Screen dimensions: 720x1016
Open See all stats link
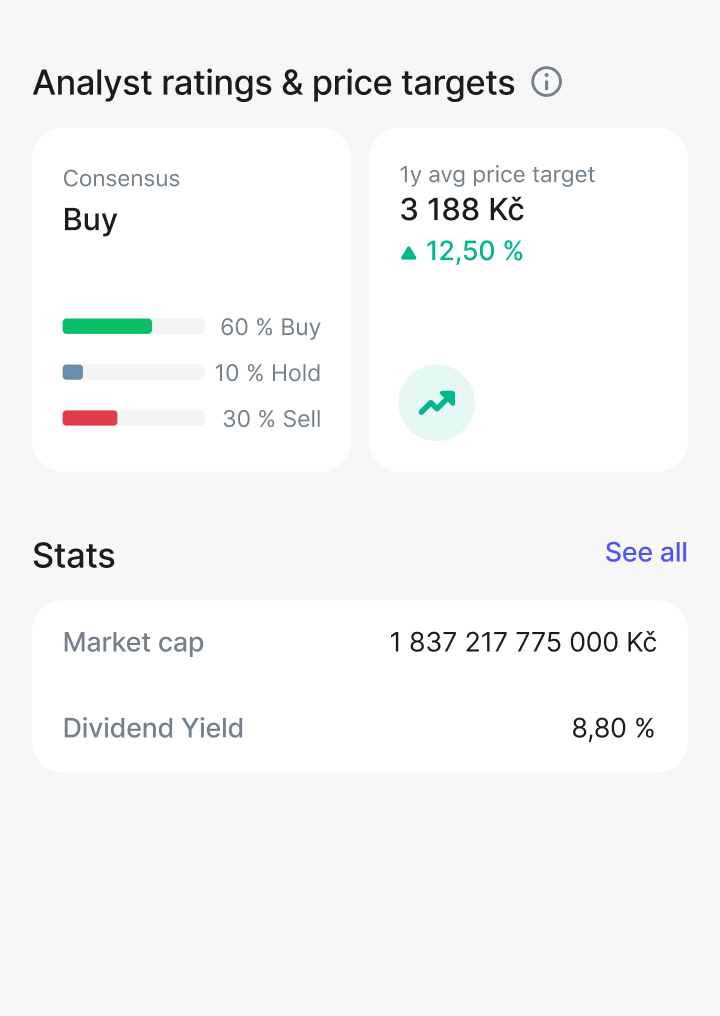[646, 553]
